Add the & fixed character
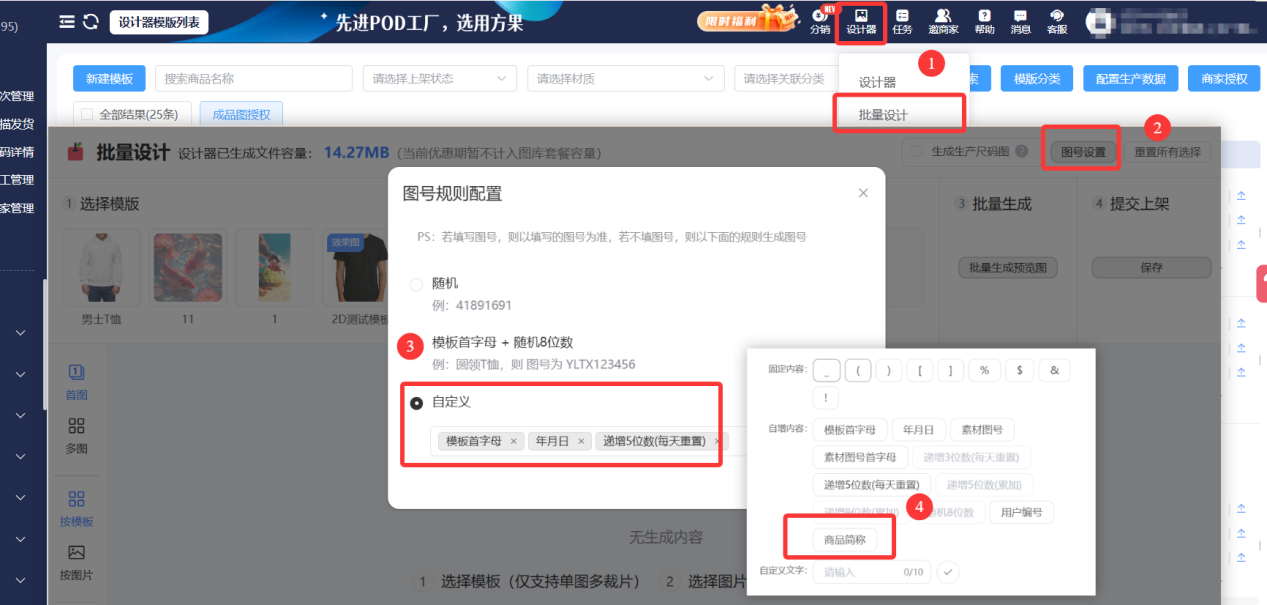The image size is (1267, 605). click(1054, 370)
